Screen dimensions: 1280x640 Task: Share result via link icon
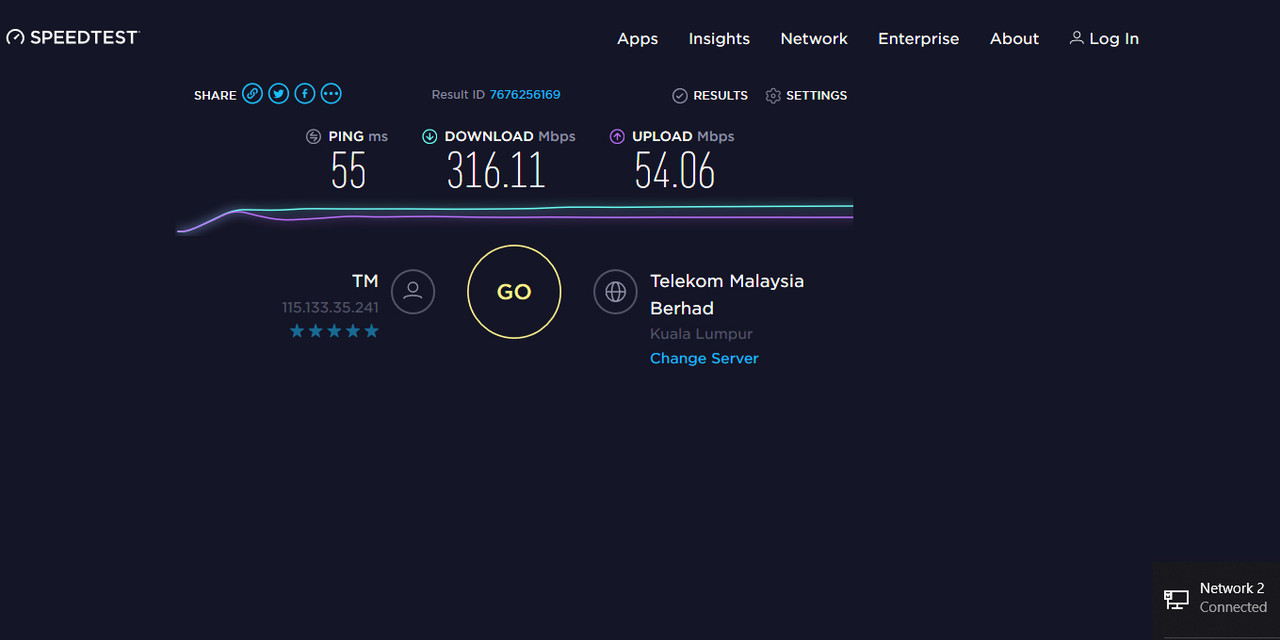(253, 94)
